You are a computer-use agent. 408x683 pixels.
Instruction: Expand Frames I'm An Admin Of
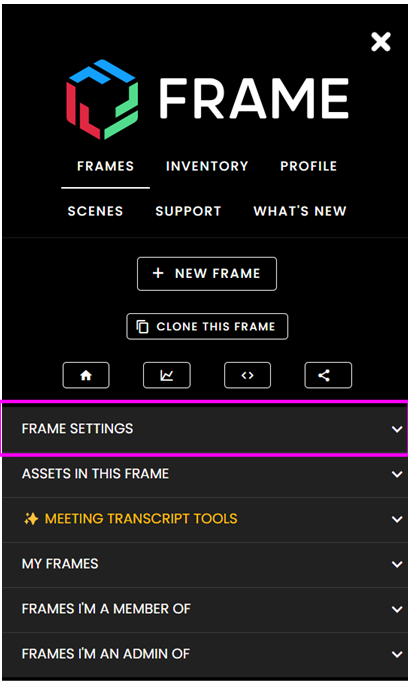pos(205,654)
